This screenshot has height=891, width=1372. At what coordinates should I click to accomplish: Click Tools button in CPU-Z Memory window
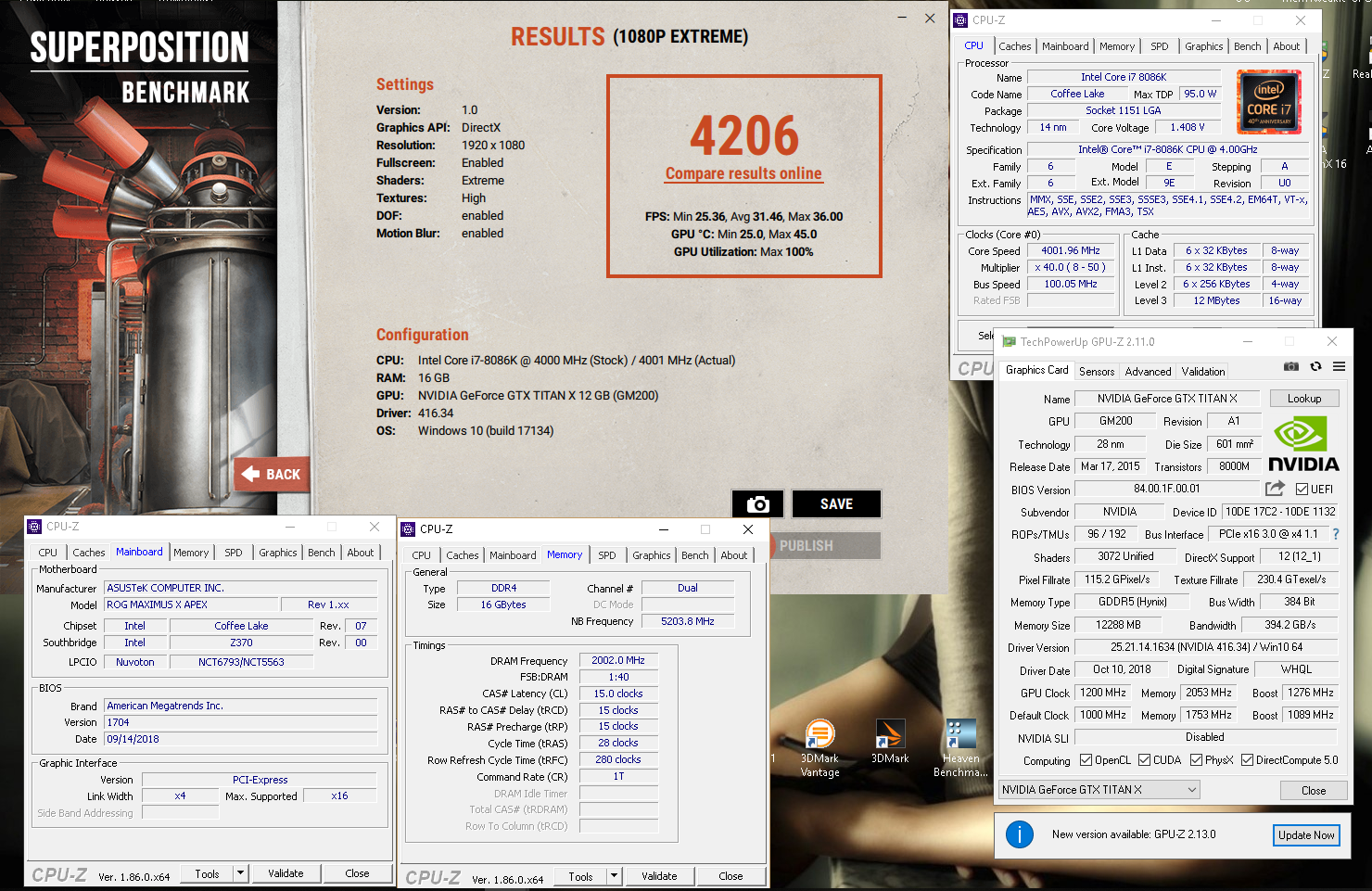[580, 875]
